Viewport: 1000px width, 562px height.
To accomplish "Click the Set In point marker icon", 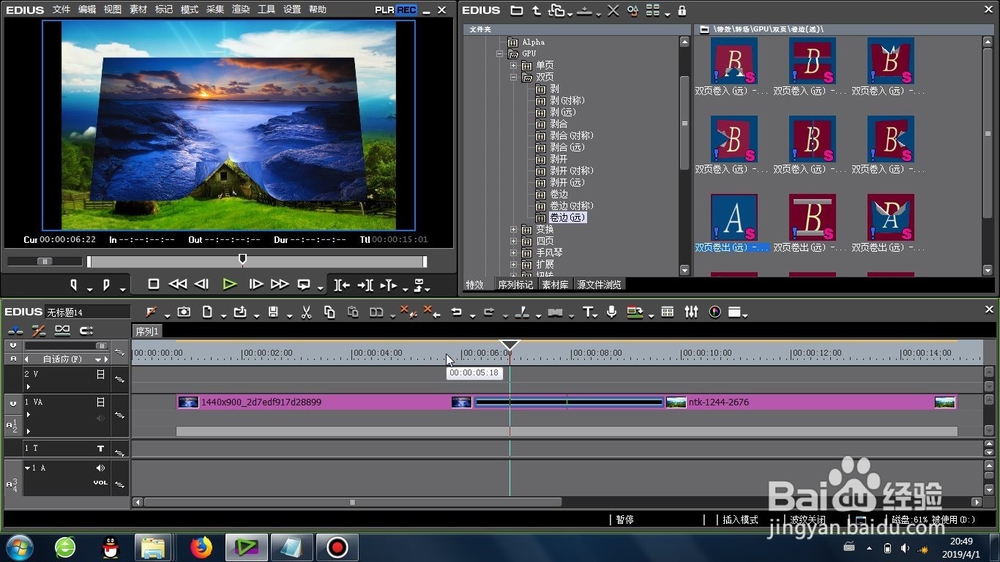I will point(74,285).
